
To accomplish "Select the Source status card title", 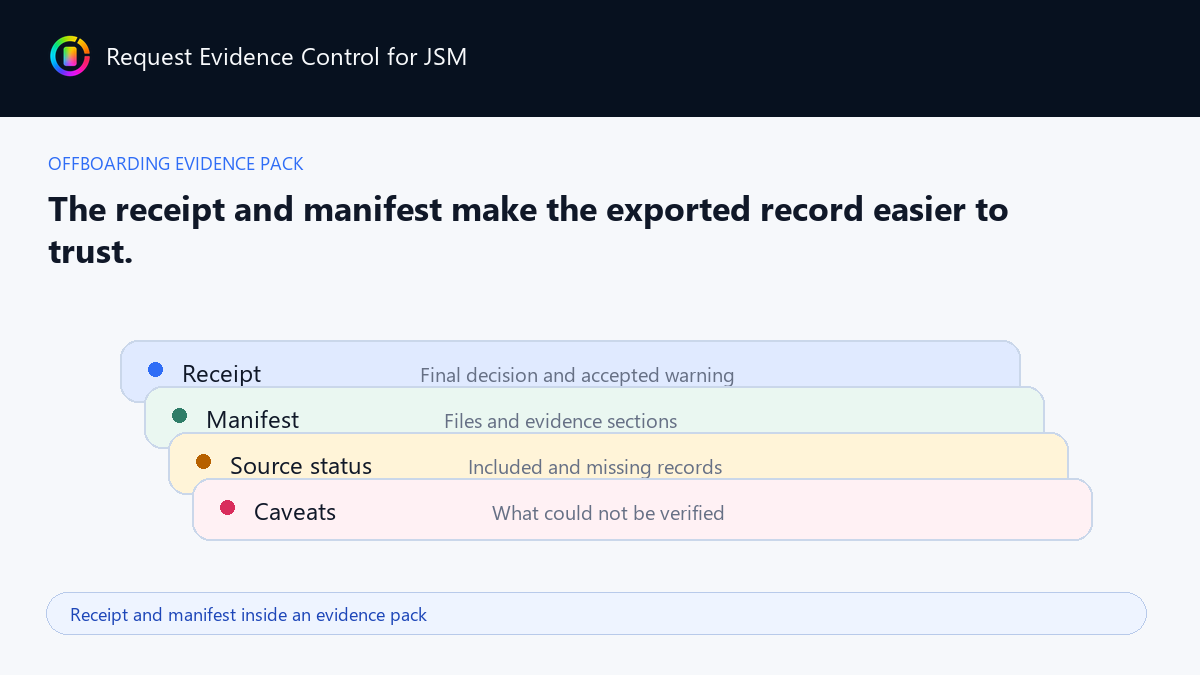I will coord(301,466).
